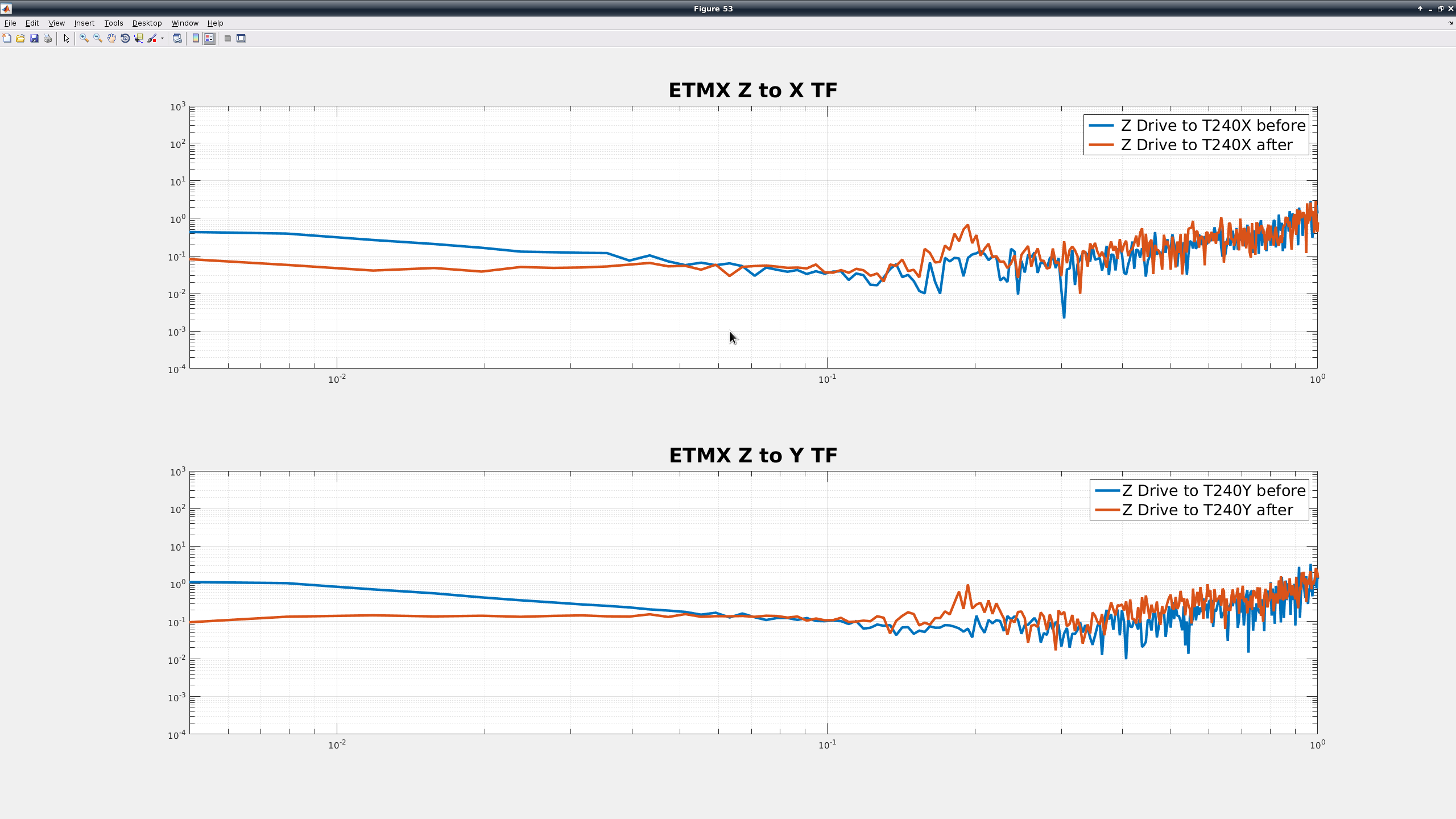This screenshot has width=1456, height=819.
Task: Click blue line swatch for T240X before
Action: coord(1101,125)
